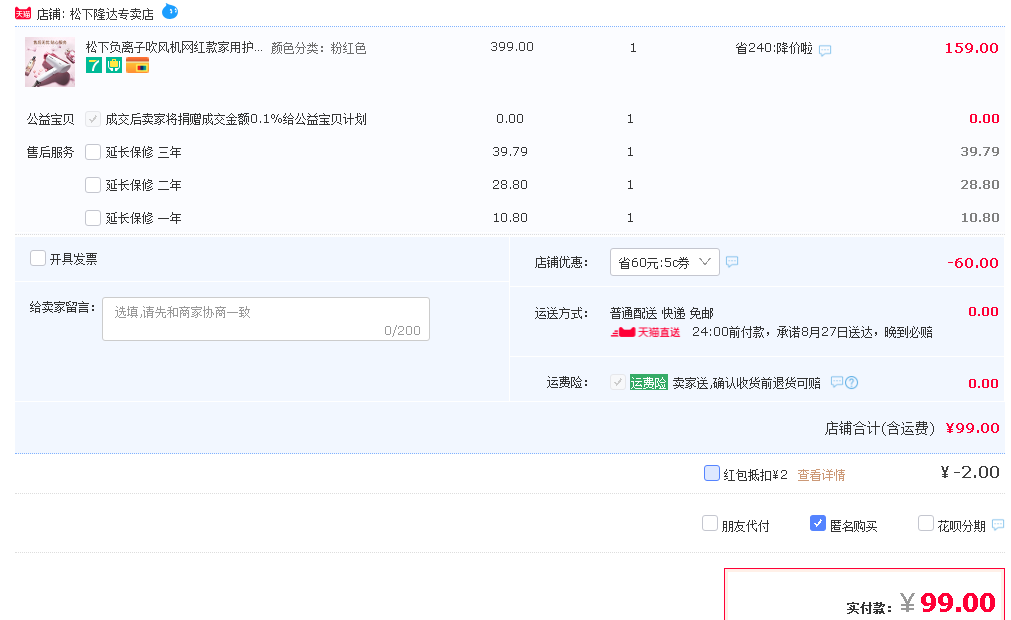Check 延长保修 三年 warranty option
This screenshot has height=620, width=1011.
[93, 152]
